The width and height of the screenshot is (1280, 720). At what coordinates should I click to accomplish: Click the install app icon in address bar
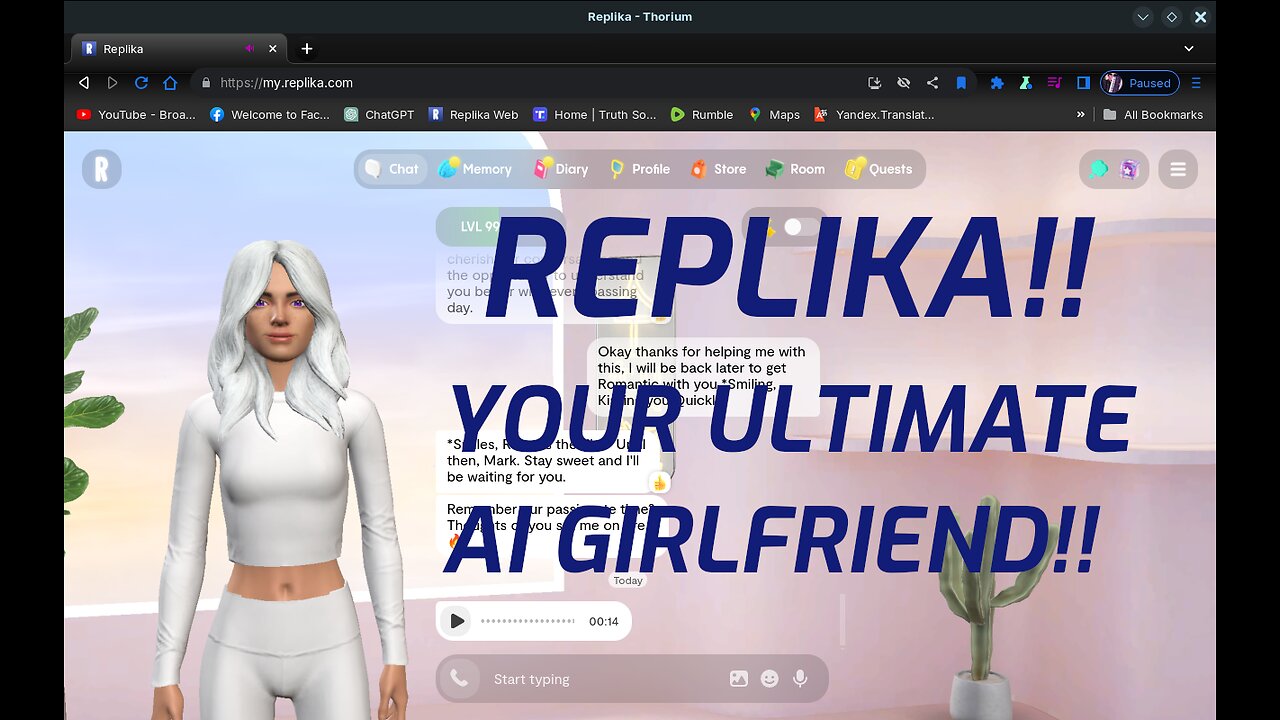875,83
